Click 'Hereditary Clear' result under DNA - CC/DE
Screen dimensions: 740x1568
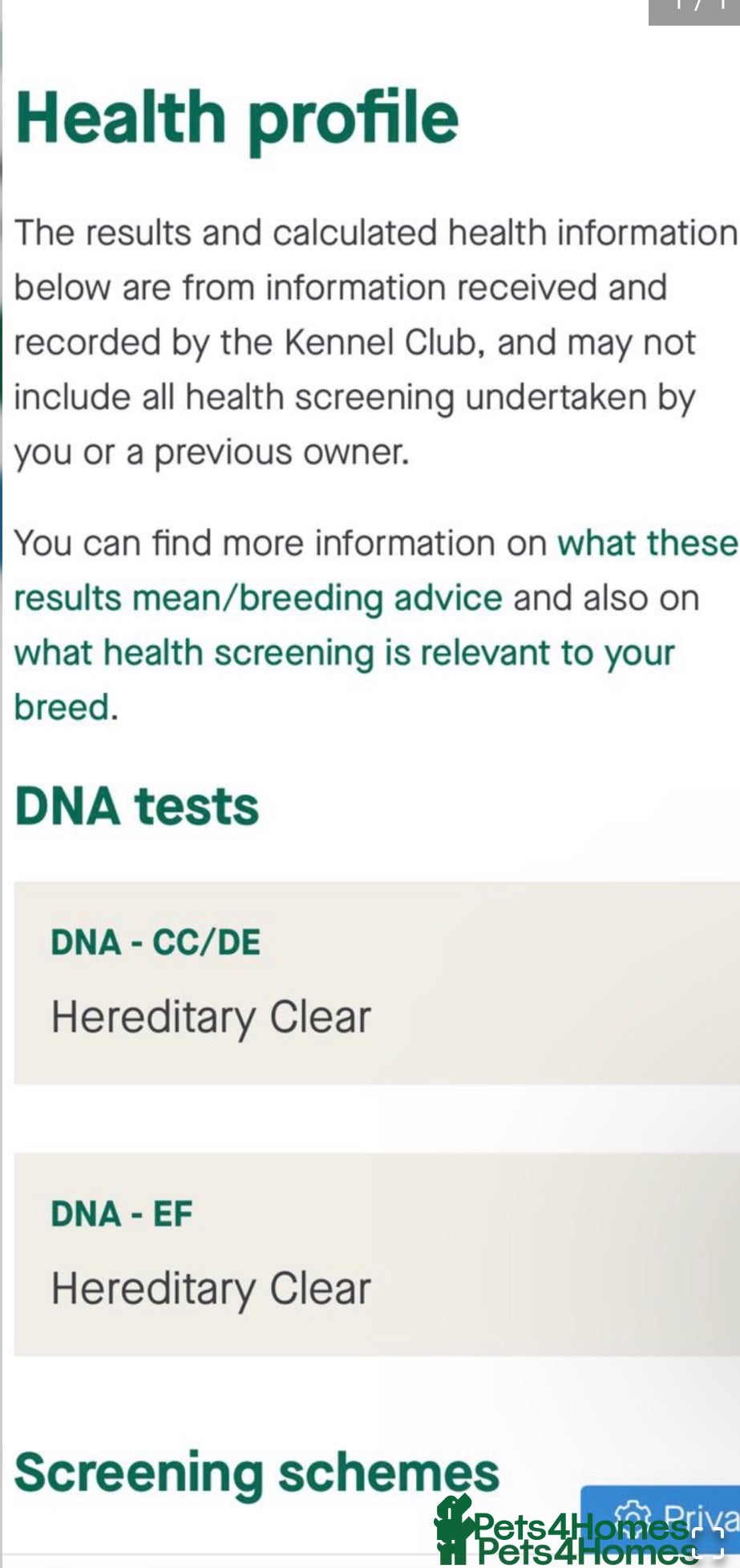pyautogui.click(x=211, y=1017)
